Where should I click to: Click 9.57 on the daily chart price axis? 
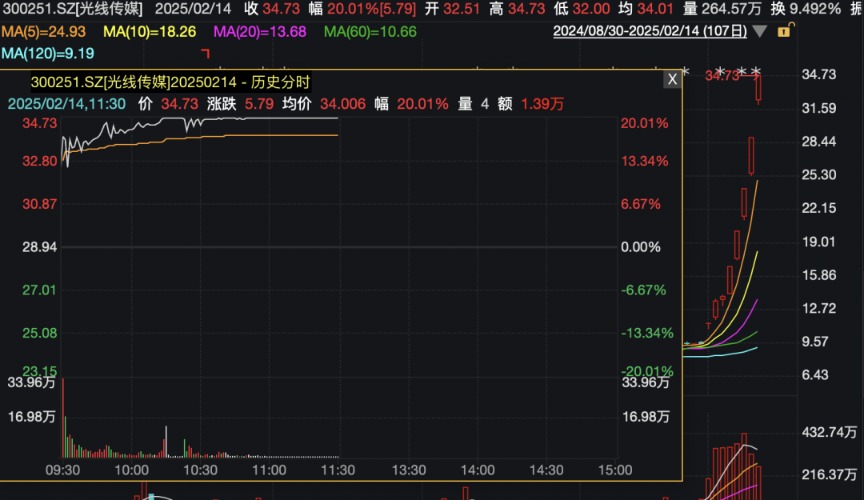815,342
